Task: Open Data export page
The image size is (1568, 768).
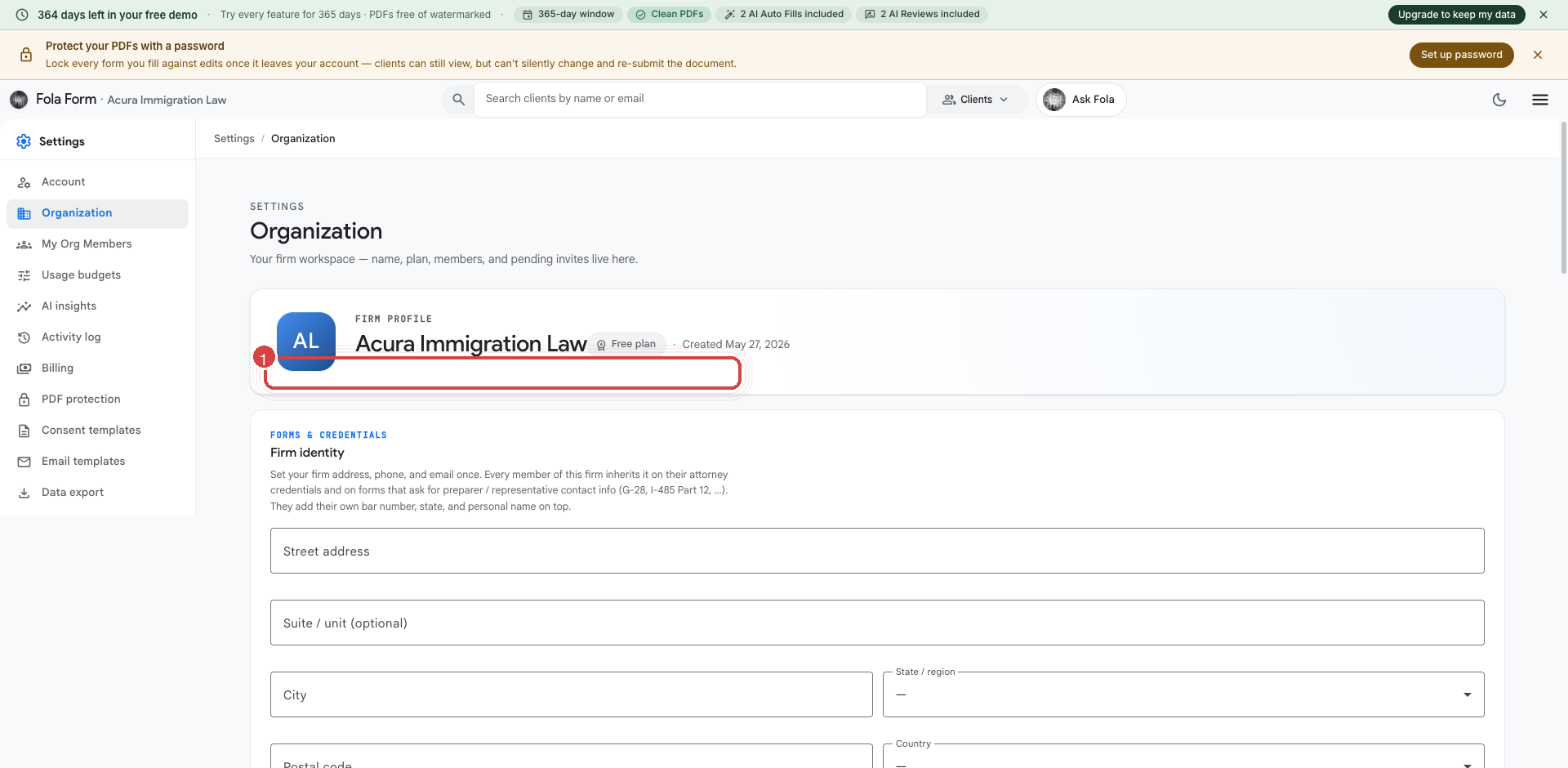Action: [x=97, y=493]
